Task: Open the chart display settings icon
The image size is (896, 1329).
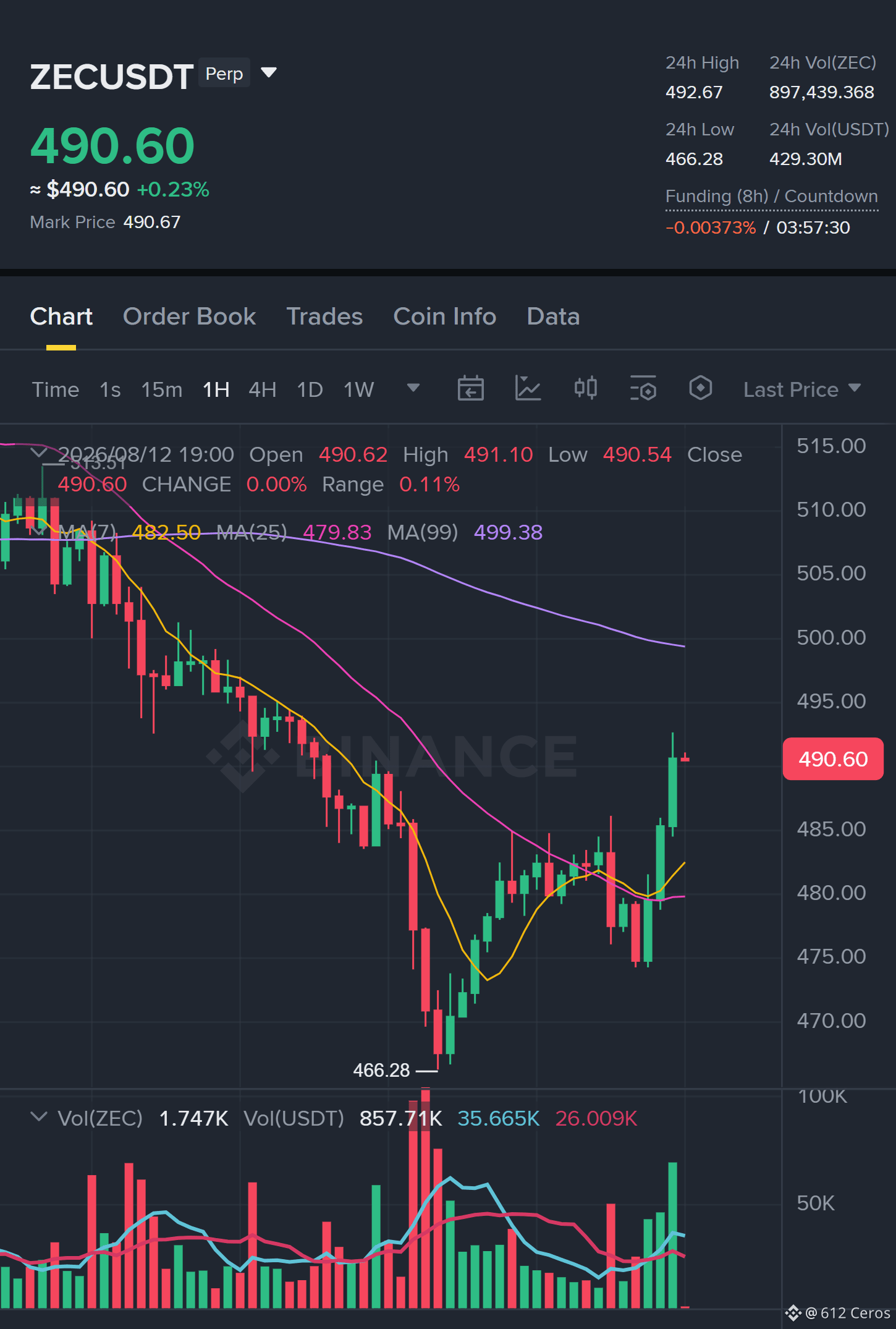Action: [x=643, y=389]
